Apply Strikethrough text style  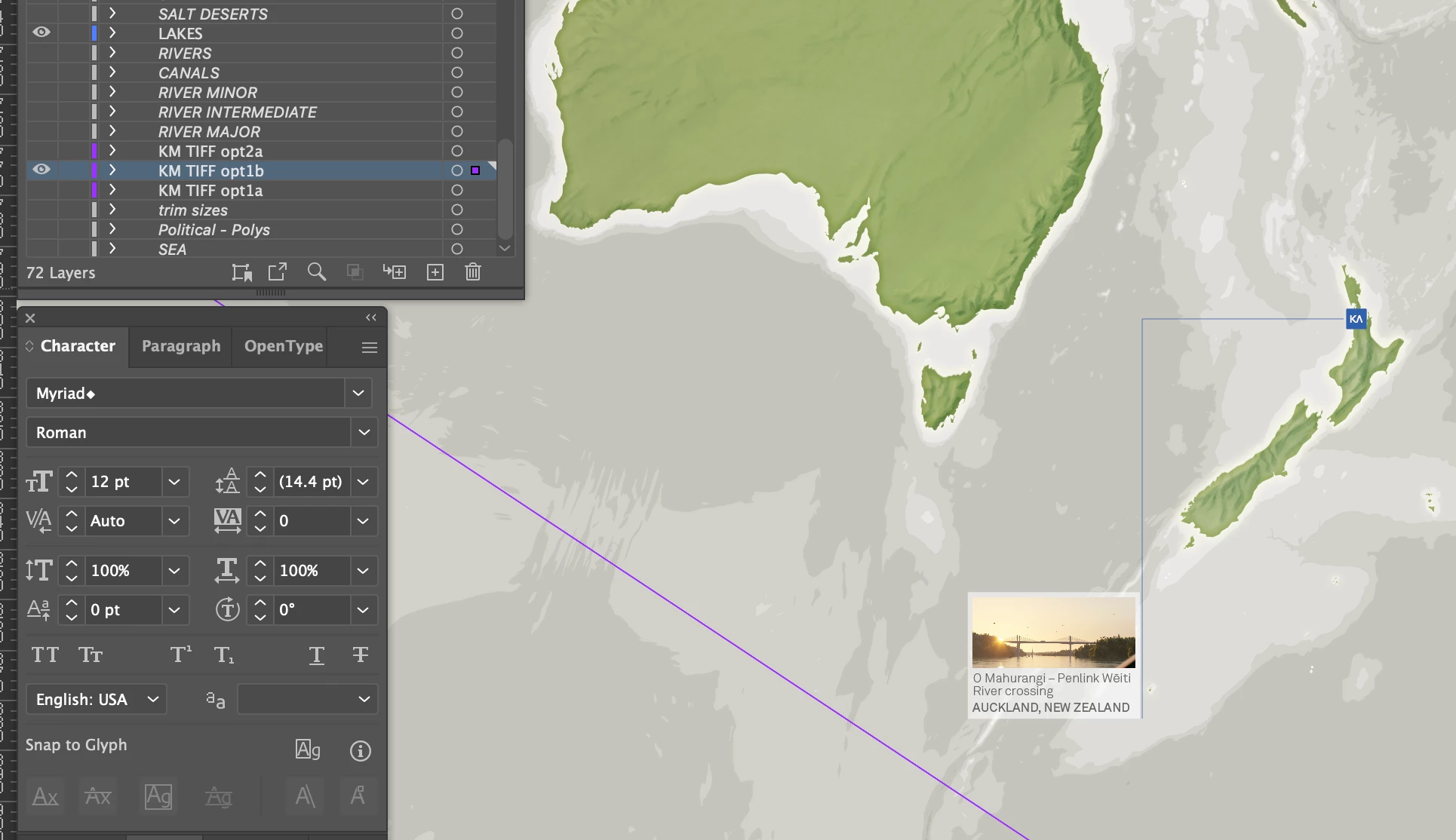pos(361,655)
